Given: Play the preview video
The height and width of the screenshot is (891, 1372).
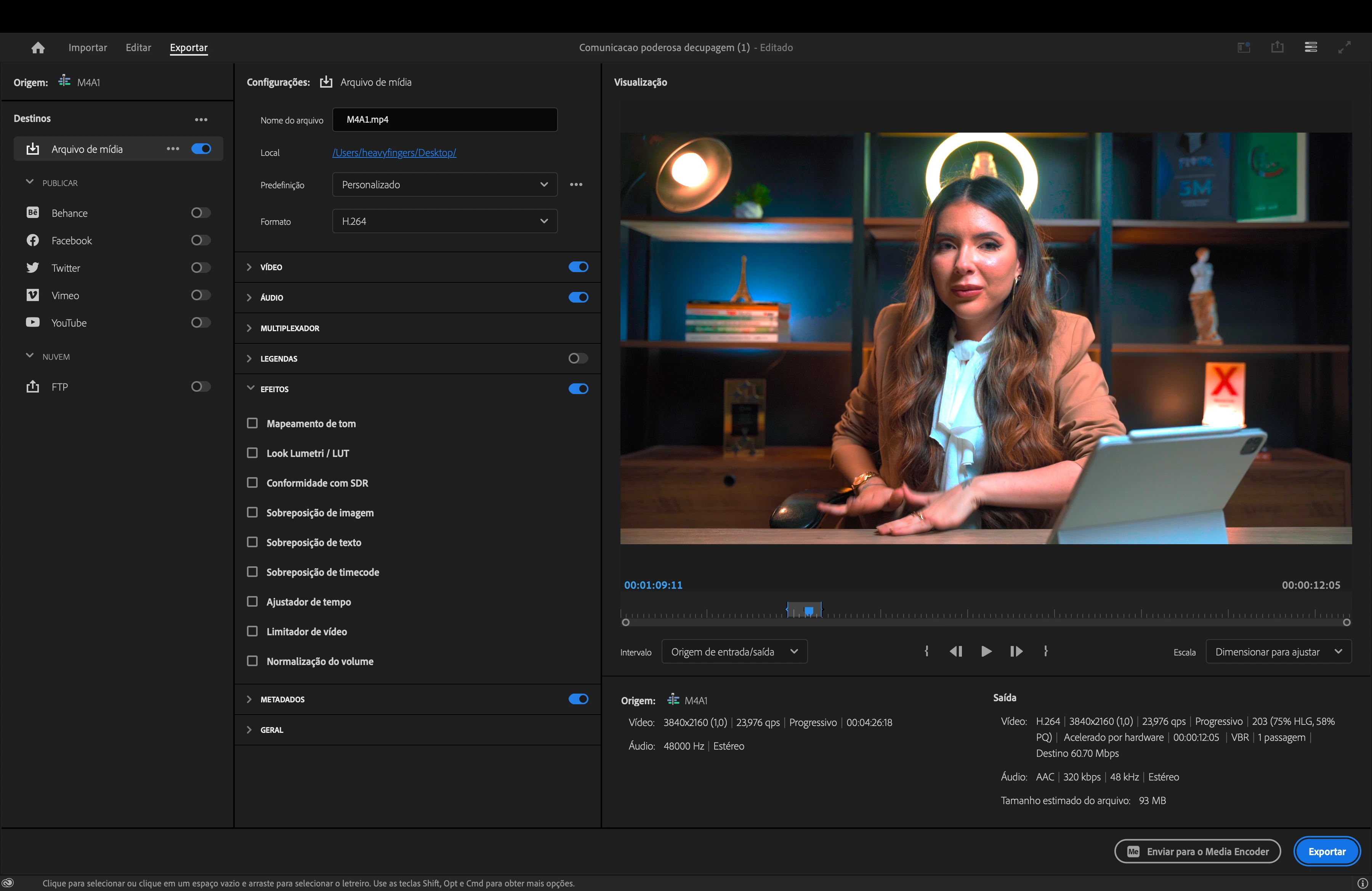Looking at the screenshot, I should click(x=986, y=651).
